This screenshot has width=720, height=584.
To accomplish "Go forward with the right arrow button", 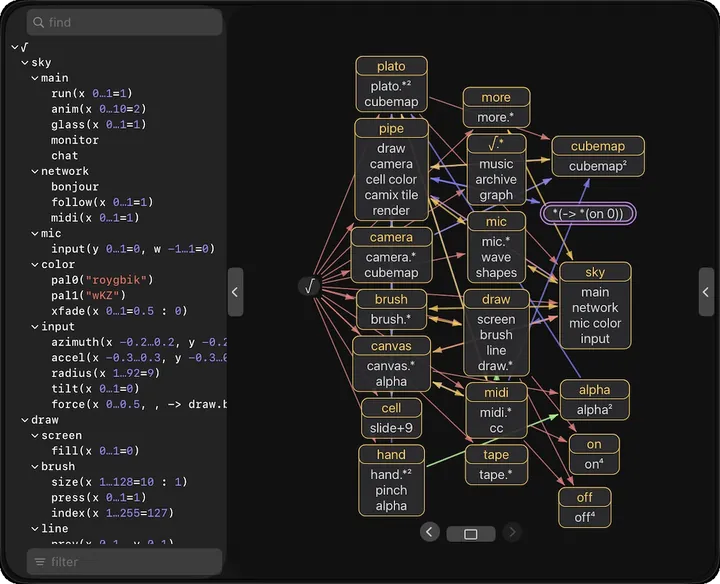I will [x=512, y=532].
